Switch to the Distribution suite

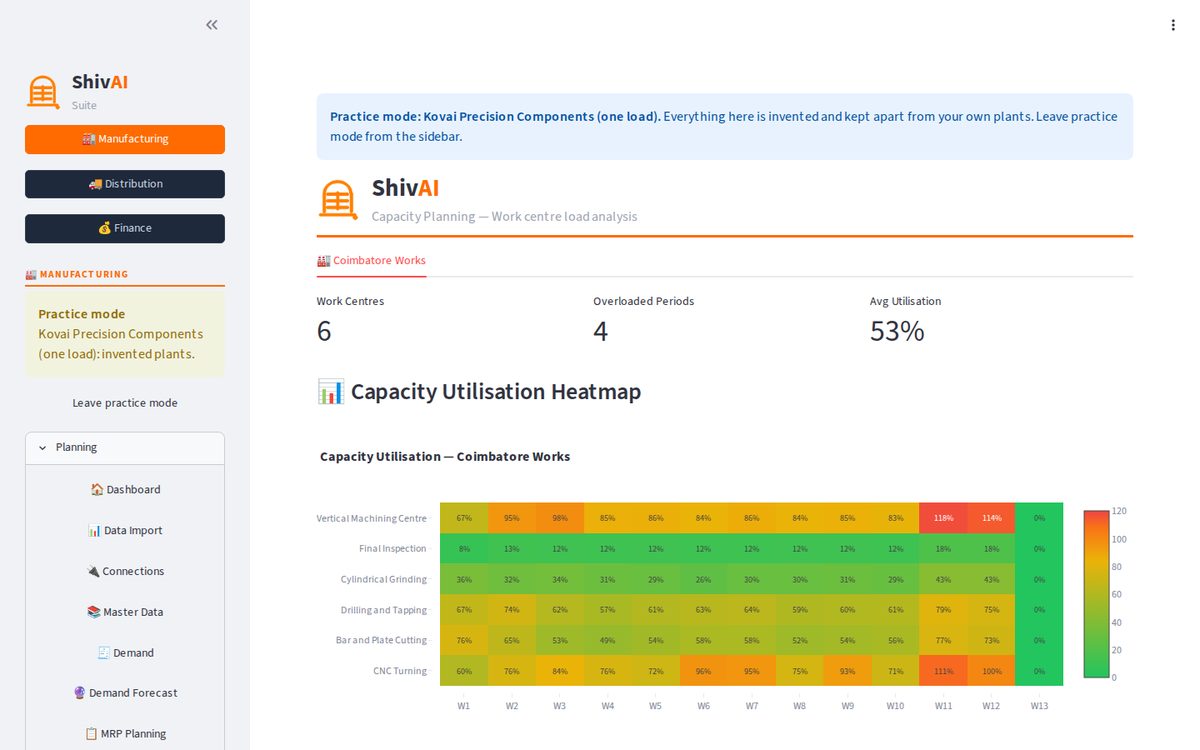coord(125,184)
